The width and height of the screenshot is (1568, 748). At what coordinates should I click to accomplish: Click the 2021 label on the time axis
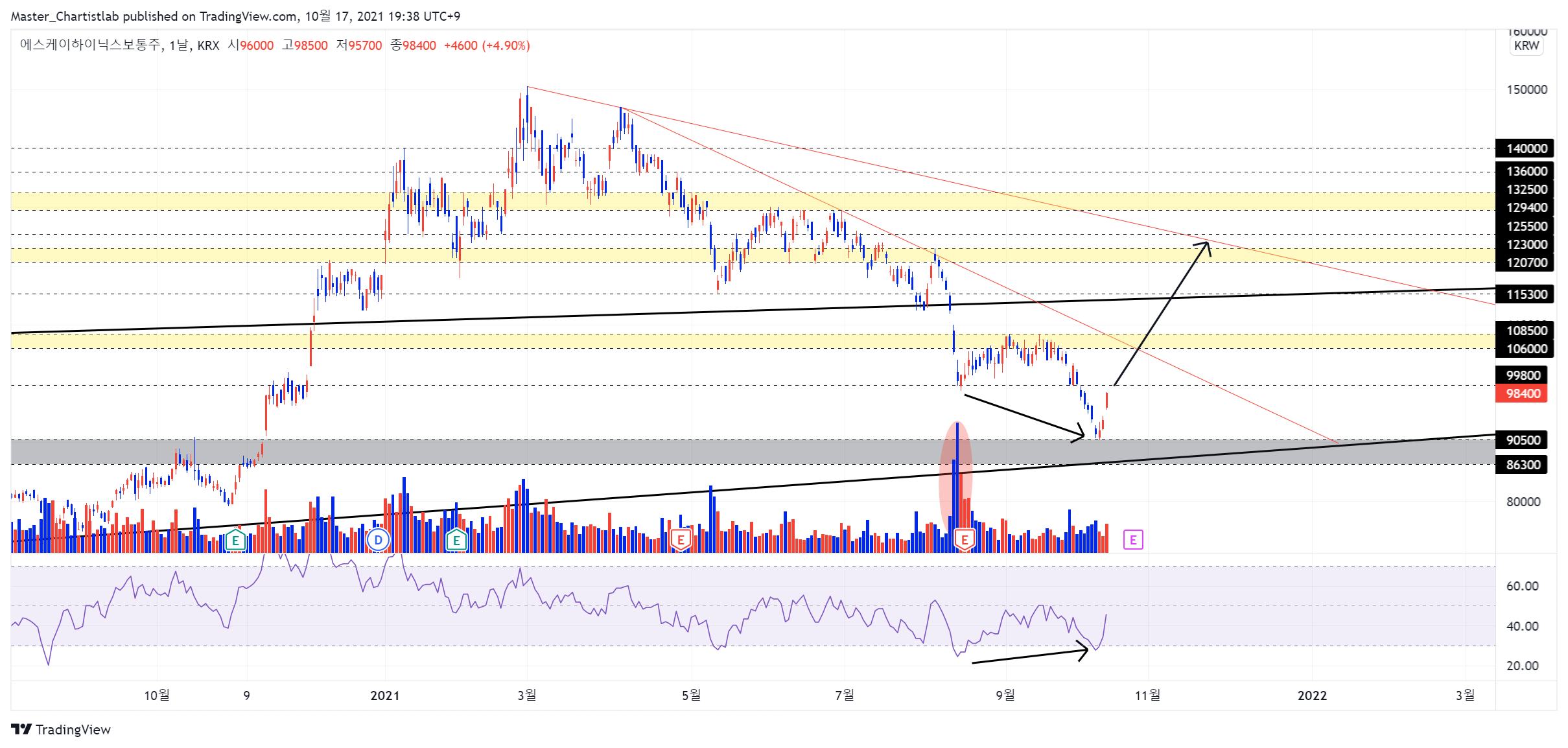coord(385,695)
